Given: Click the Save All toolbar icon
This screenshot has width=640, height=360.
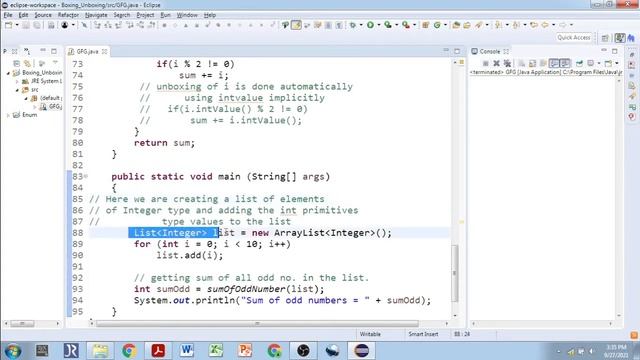Looking at the screenshot, I should [37, 25].
